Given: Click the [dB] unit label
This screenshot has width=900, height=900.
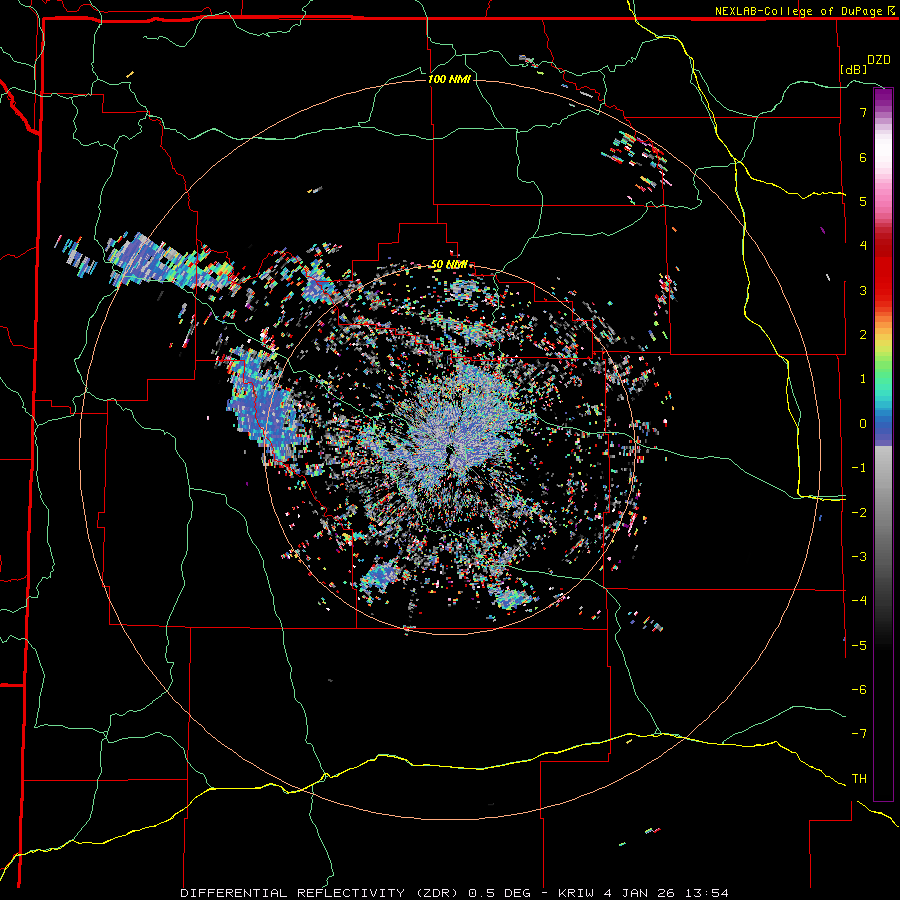Looking at the screenshot, I should coord(854,69).
